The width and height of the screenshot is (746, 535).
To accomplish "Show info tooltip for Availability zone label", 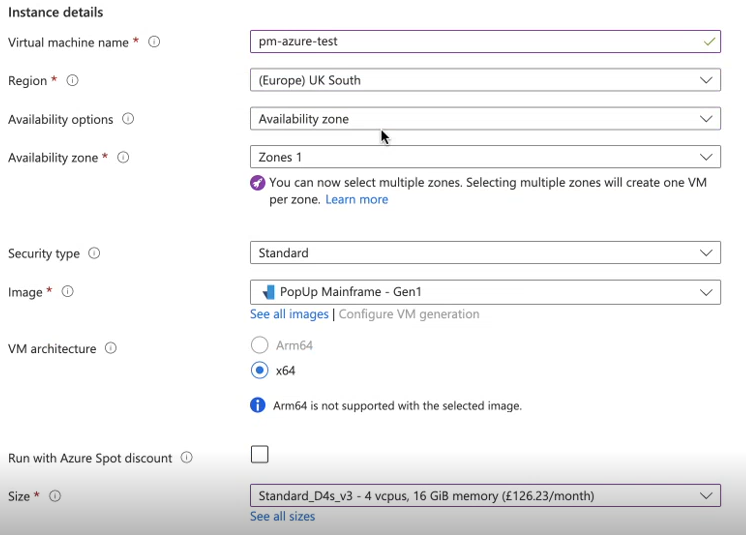I will 123,157.
